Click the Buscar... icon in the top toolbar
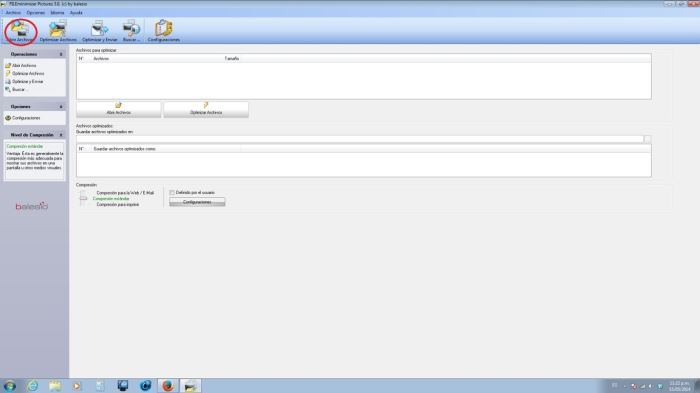This screenshot has height=393, width=700. click(x=132, y=31)
